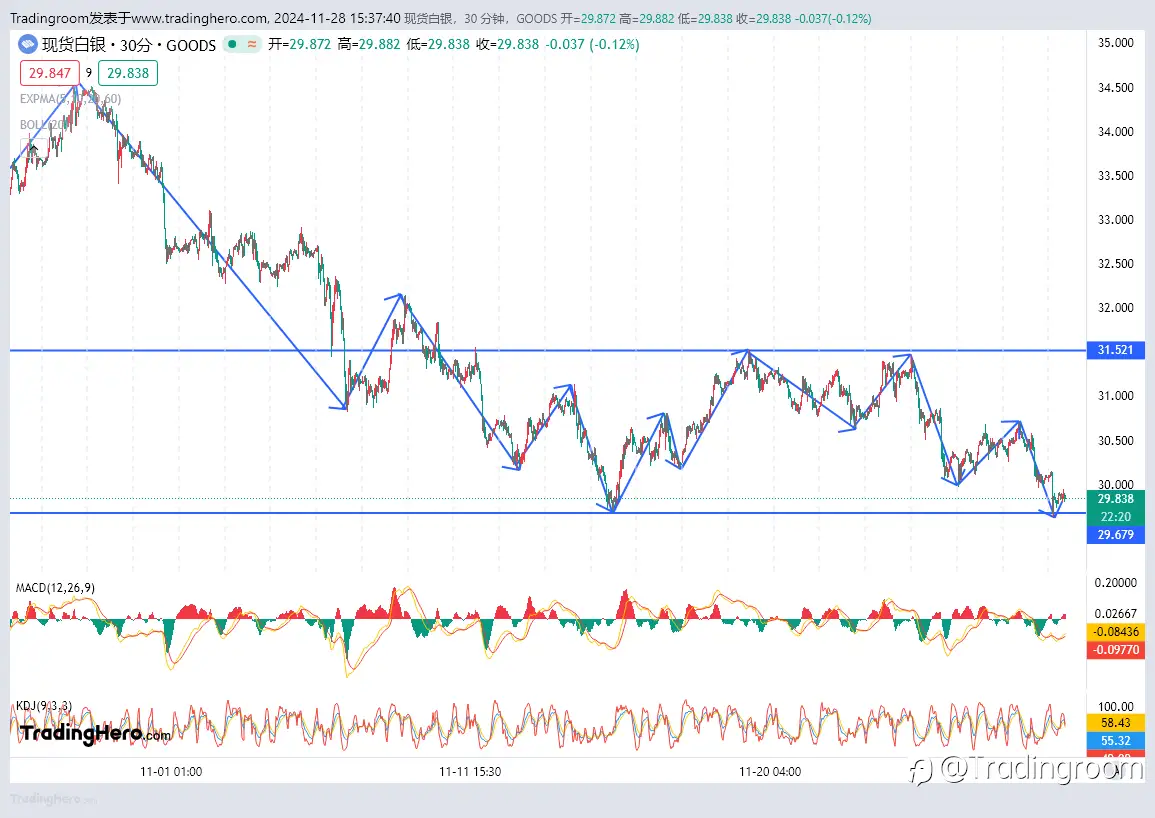Click the spot silver symbol logo icon

pyautogui.click(x=28, y=45)
